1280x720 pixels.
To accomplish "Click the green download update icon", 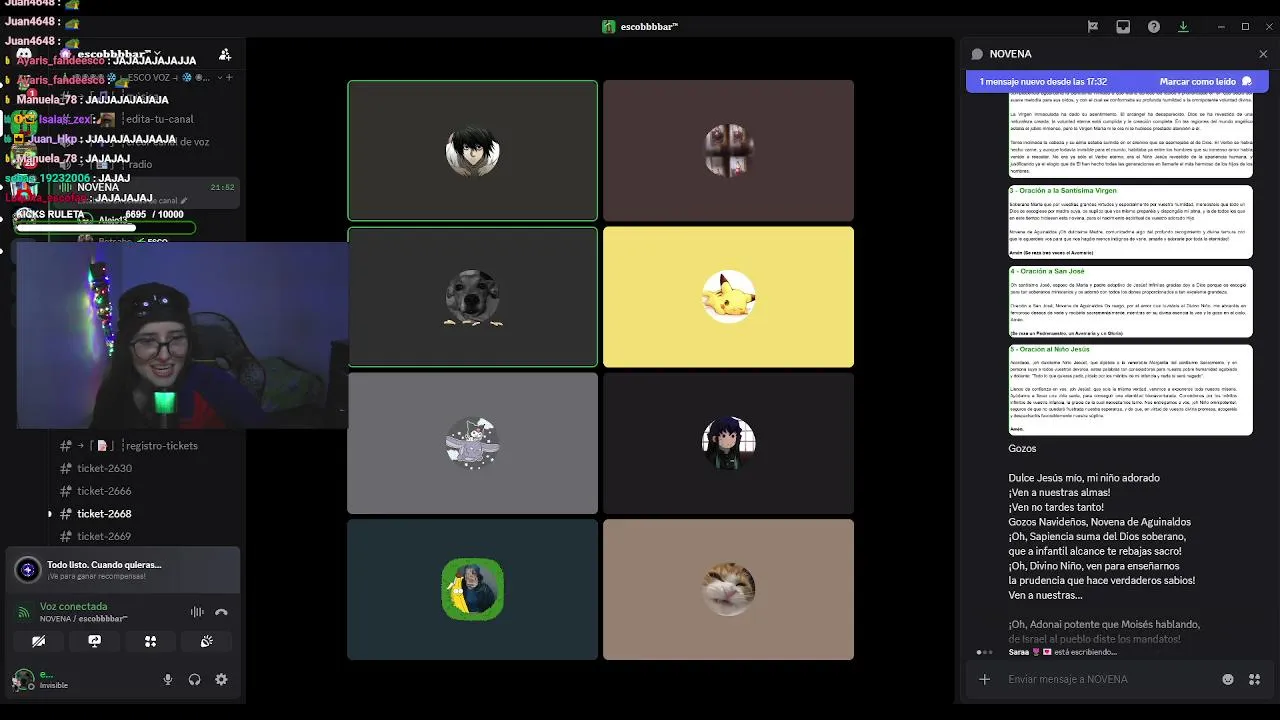I will point(1183,27).
